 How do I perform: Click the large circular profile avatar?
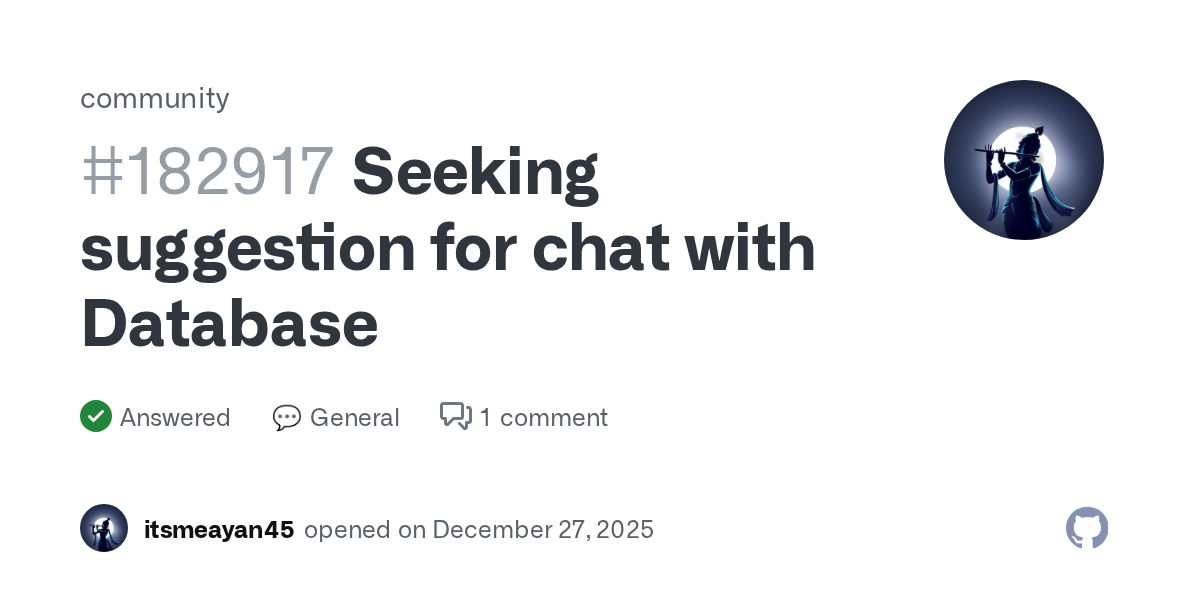point(1023,160)
